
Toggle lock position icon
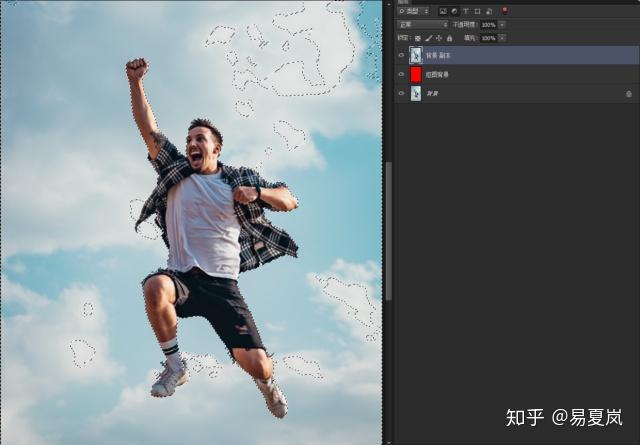pos(439,38)
